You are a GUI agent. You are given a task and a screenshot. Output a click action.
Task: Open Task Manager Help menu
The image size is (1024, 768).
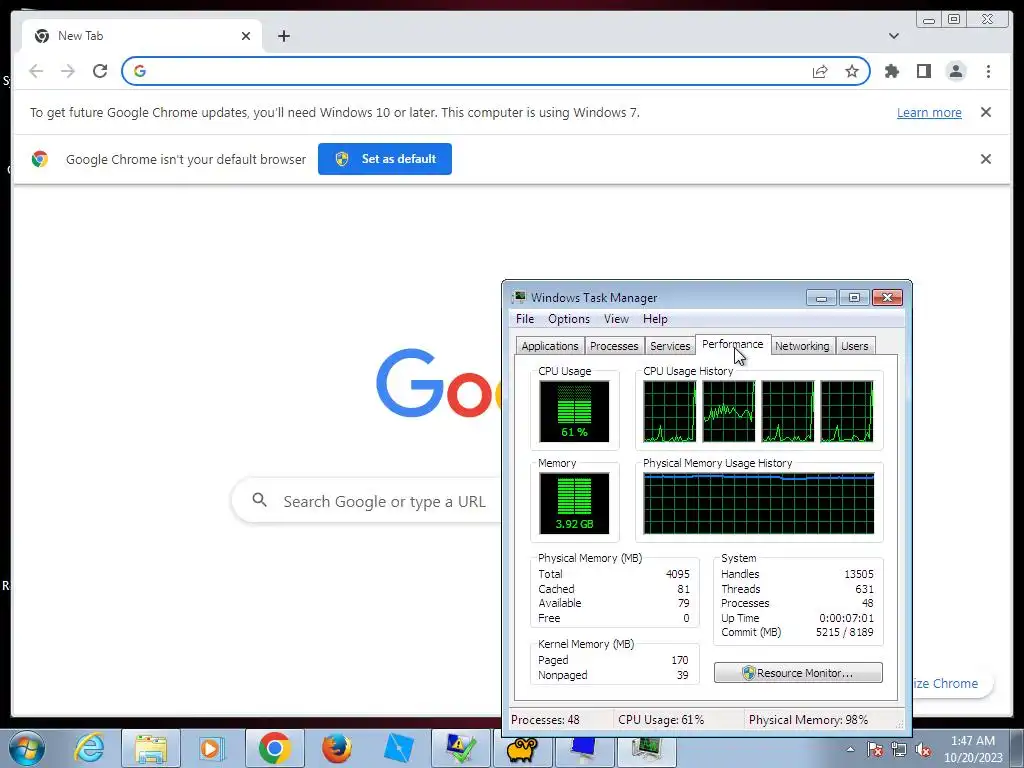[655, 319]
